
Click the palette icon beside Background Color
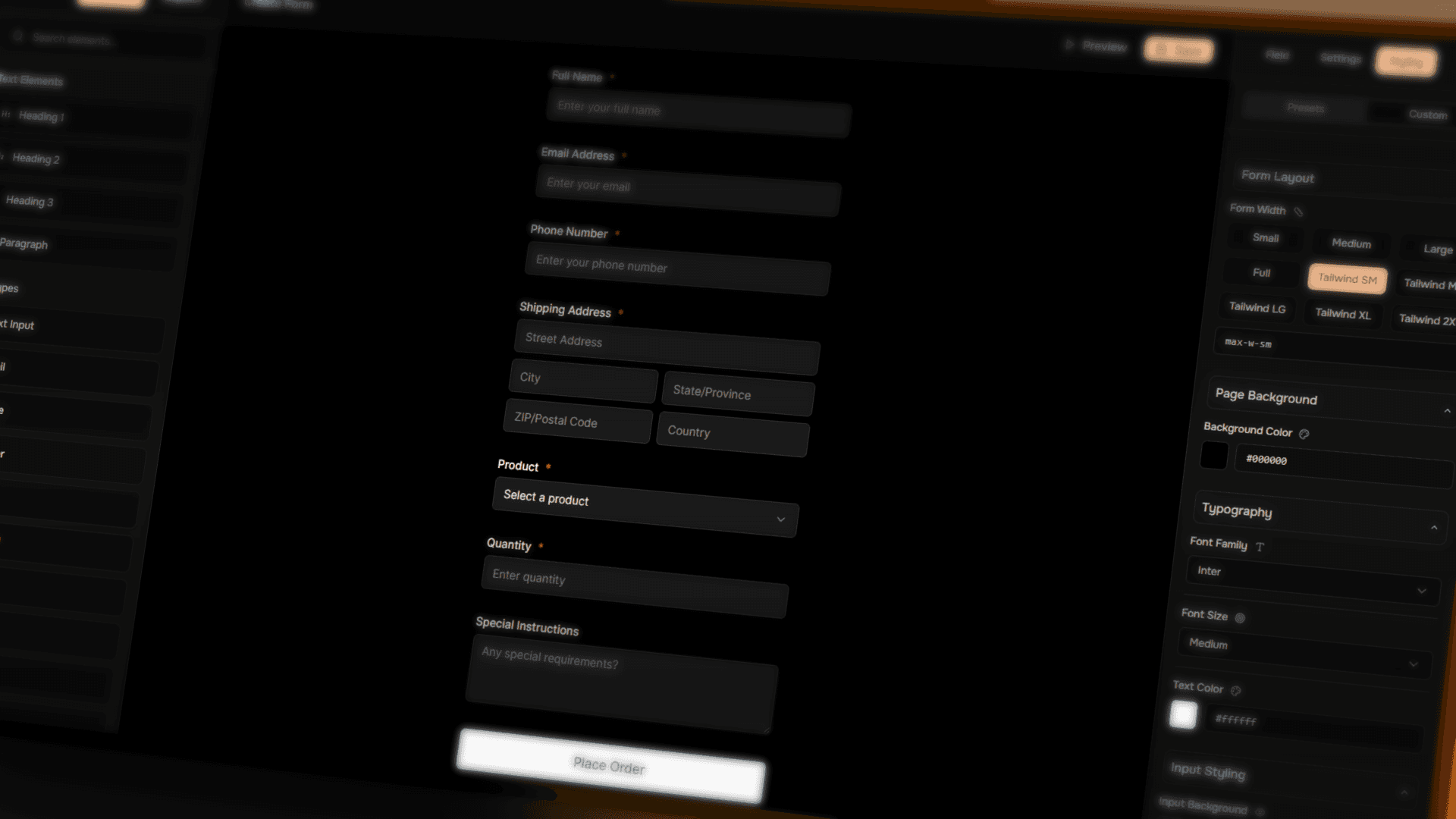(1304, 434)
